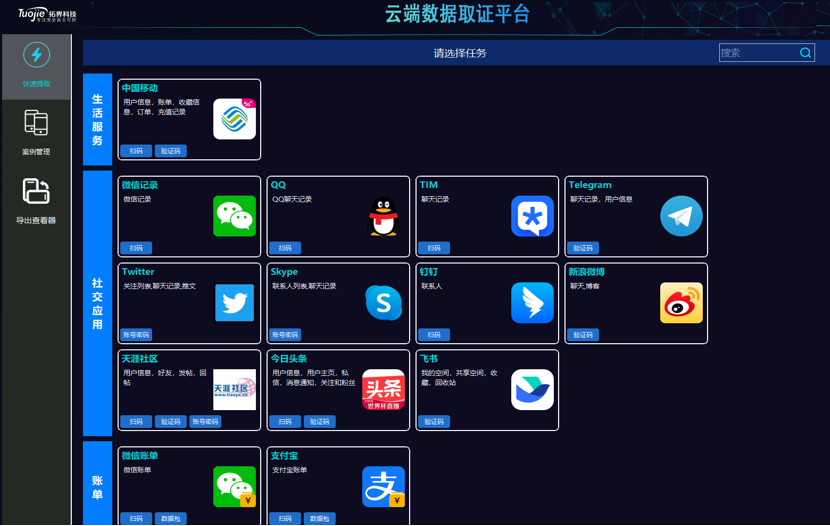Screen dimensions: 830x526
Task: Select the TIM asterisk icon
Action: tap(533, 216)
